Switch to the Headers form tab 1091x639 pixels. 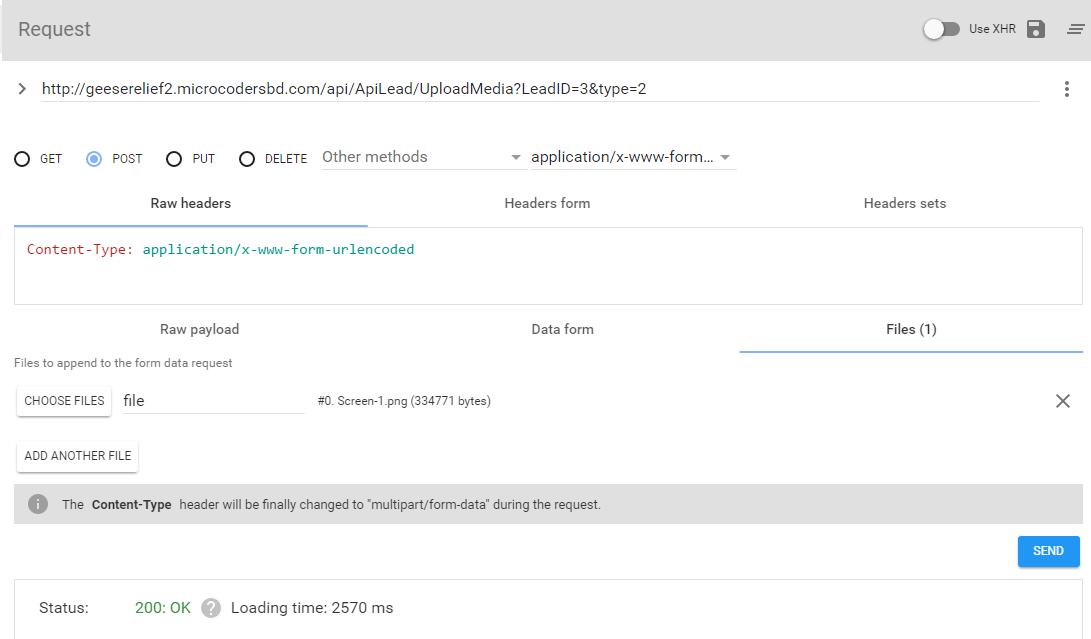(547, 203)
